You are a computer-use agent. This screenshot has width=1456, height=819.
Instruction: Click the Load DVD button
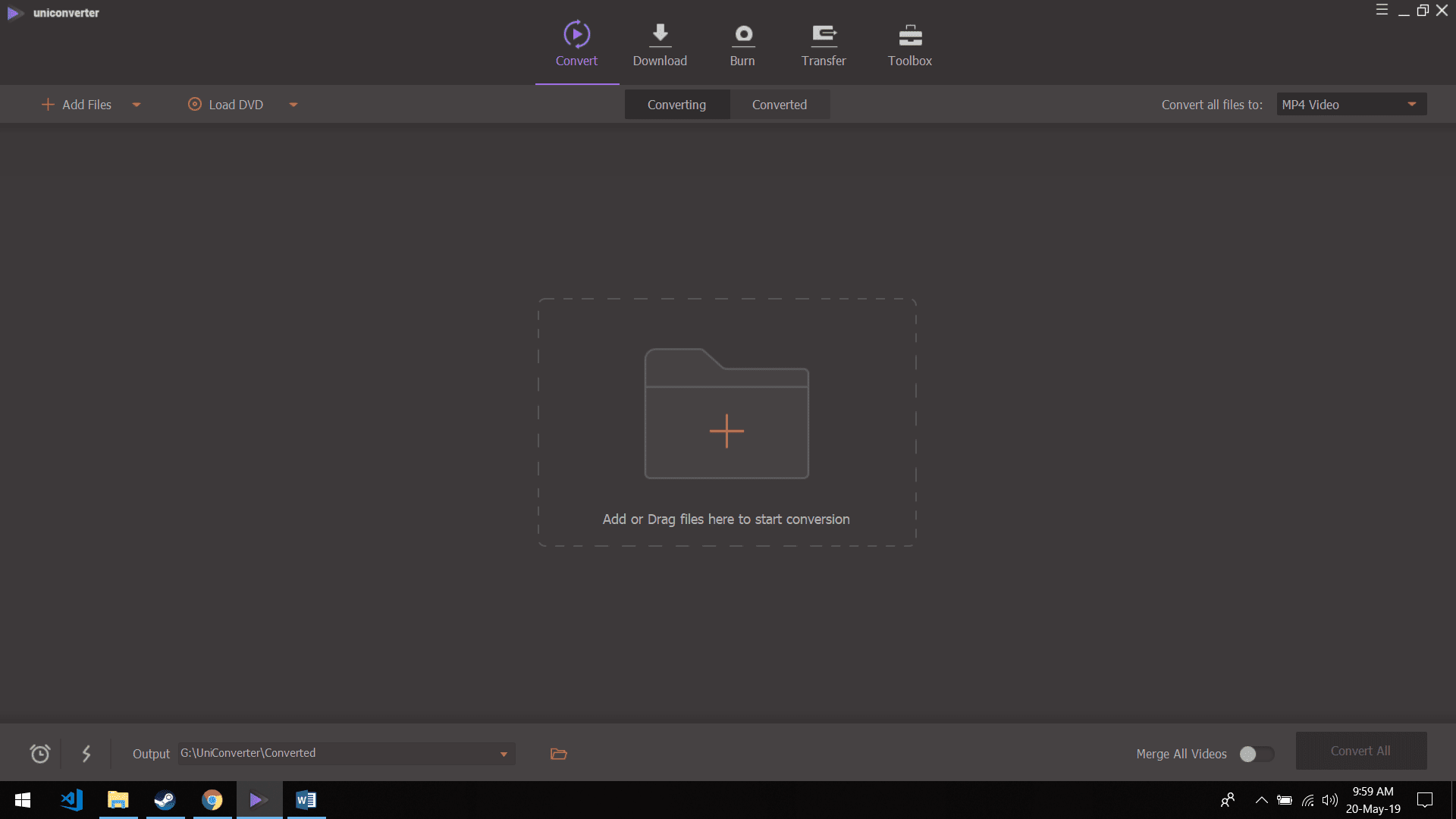click(226, 105)
